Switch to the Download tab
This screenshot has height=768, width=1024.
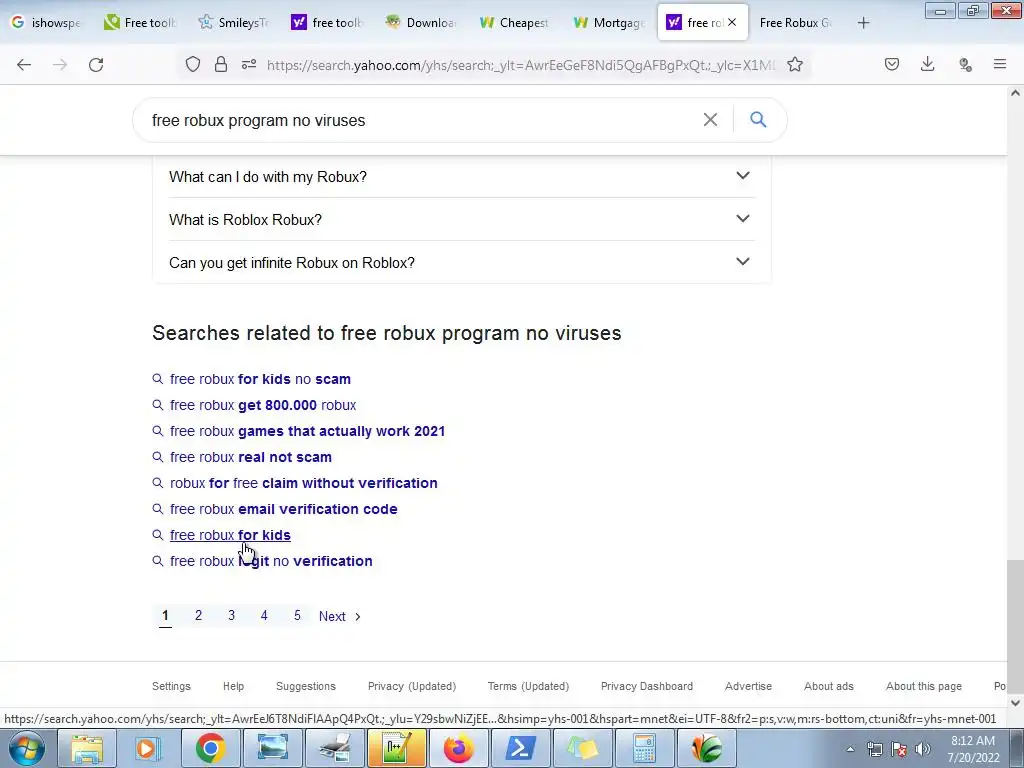pos(423,23)
